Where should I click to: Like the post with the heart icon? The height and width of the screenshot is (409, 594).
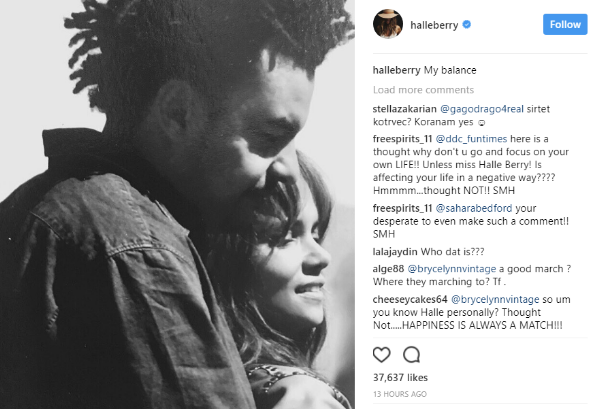(381, 355)
